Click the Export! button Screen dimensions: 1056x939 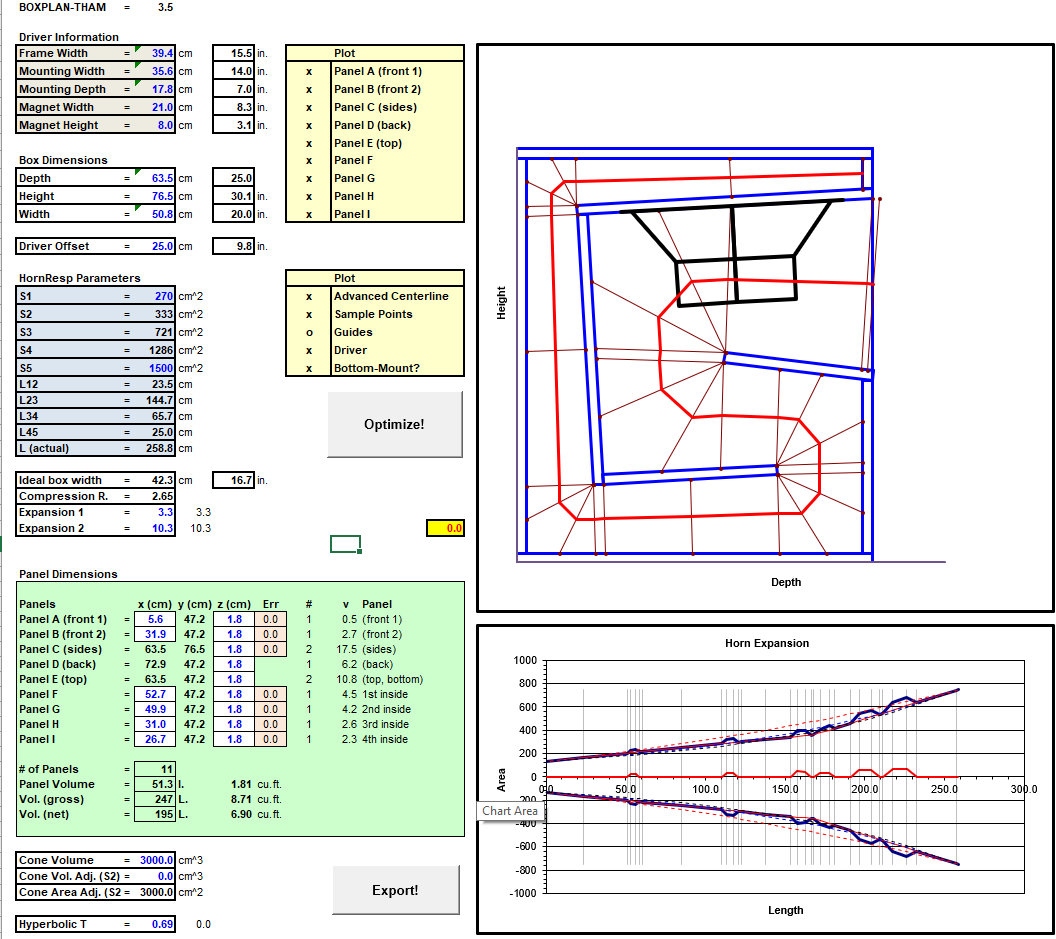point(395,890)
